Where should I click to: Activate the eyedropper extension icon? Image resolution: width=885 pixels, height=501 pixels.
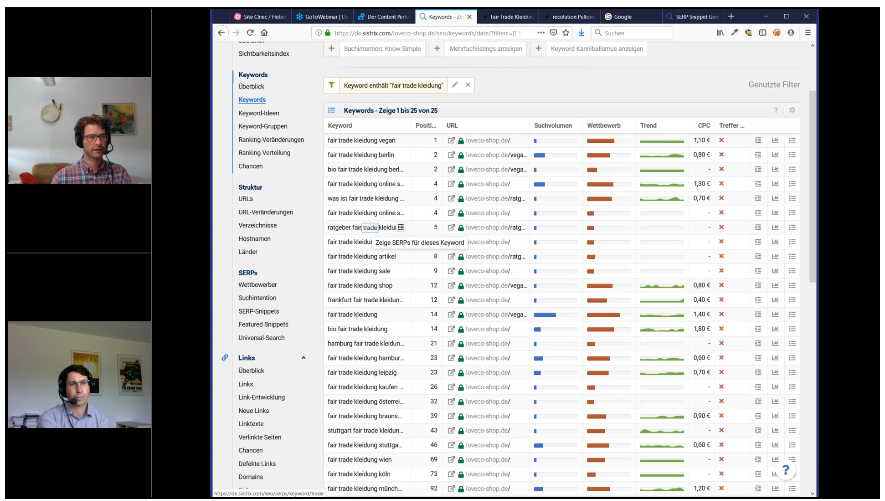tap(734, 33)
